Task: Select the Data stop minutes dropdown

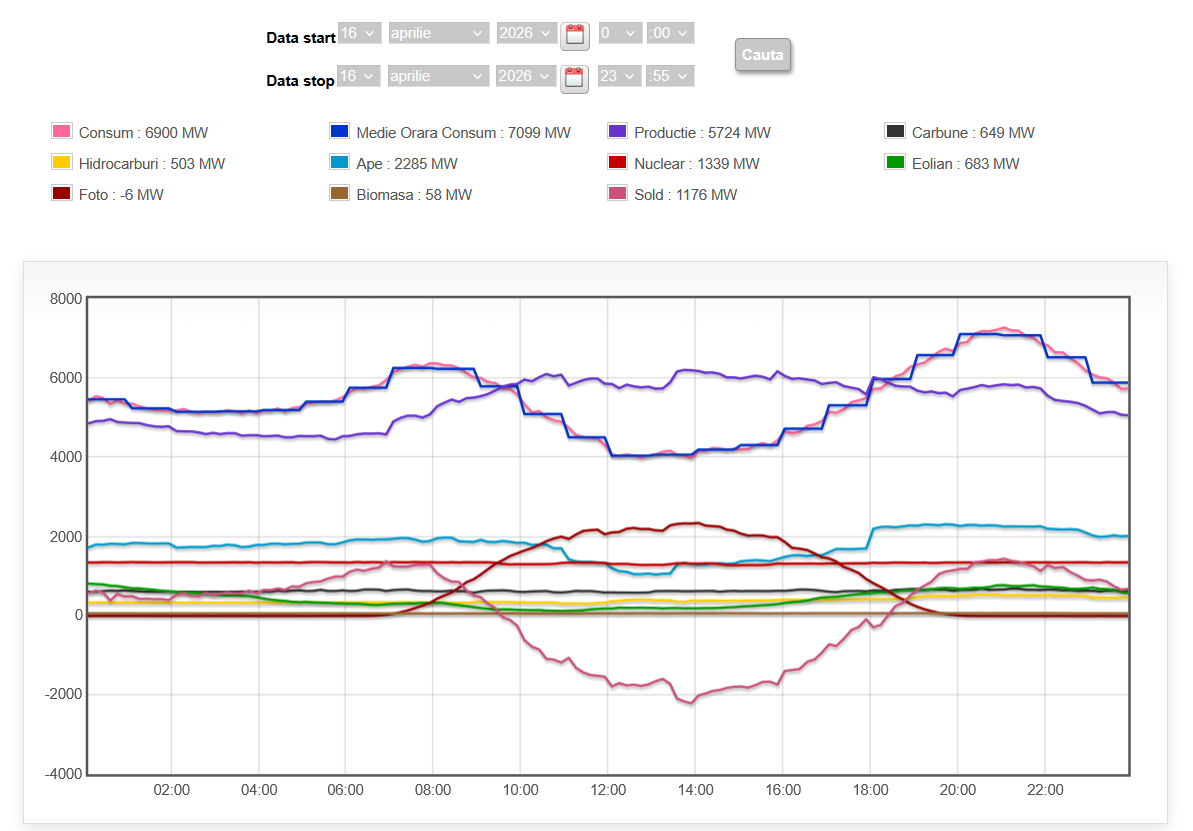Action: coord(670,76)
